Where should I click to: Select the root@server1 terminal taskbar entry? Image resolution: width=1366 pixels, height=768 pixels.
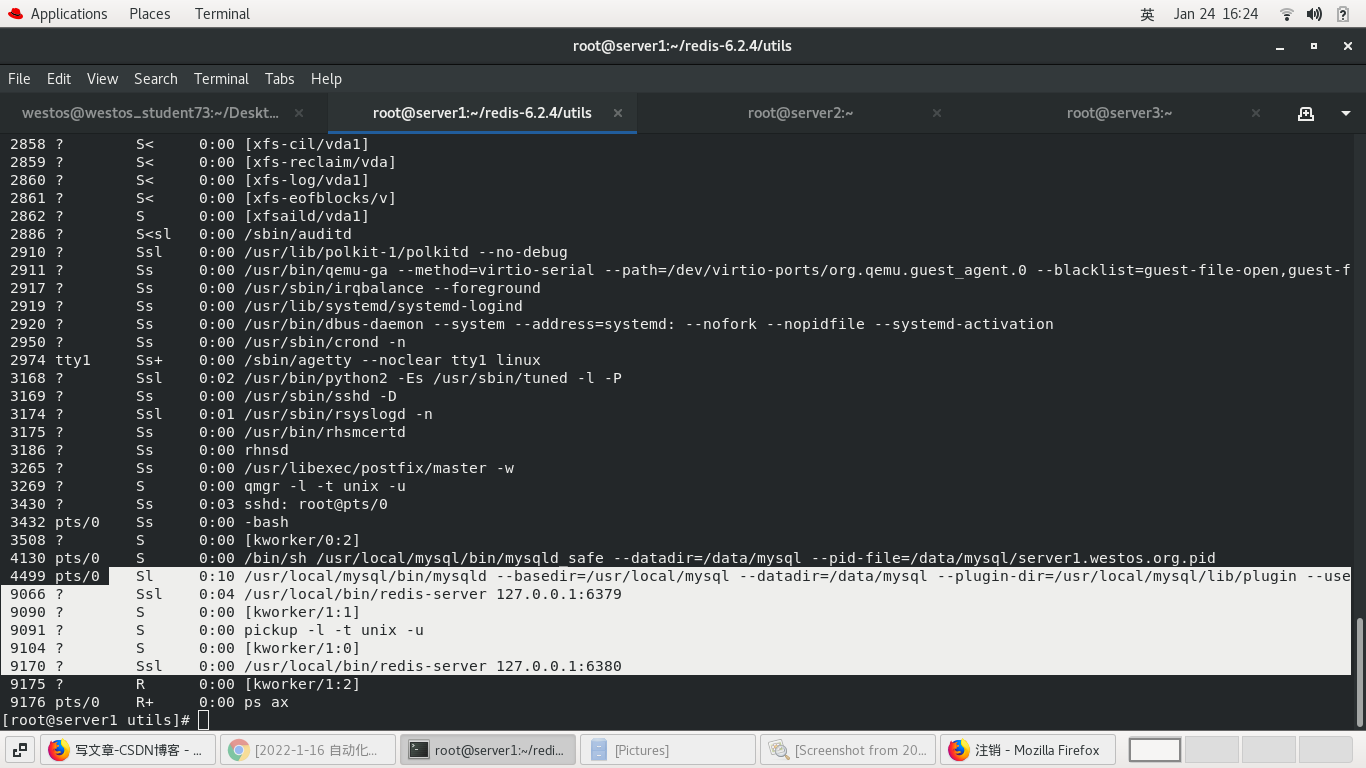[x=488, y=750]
